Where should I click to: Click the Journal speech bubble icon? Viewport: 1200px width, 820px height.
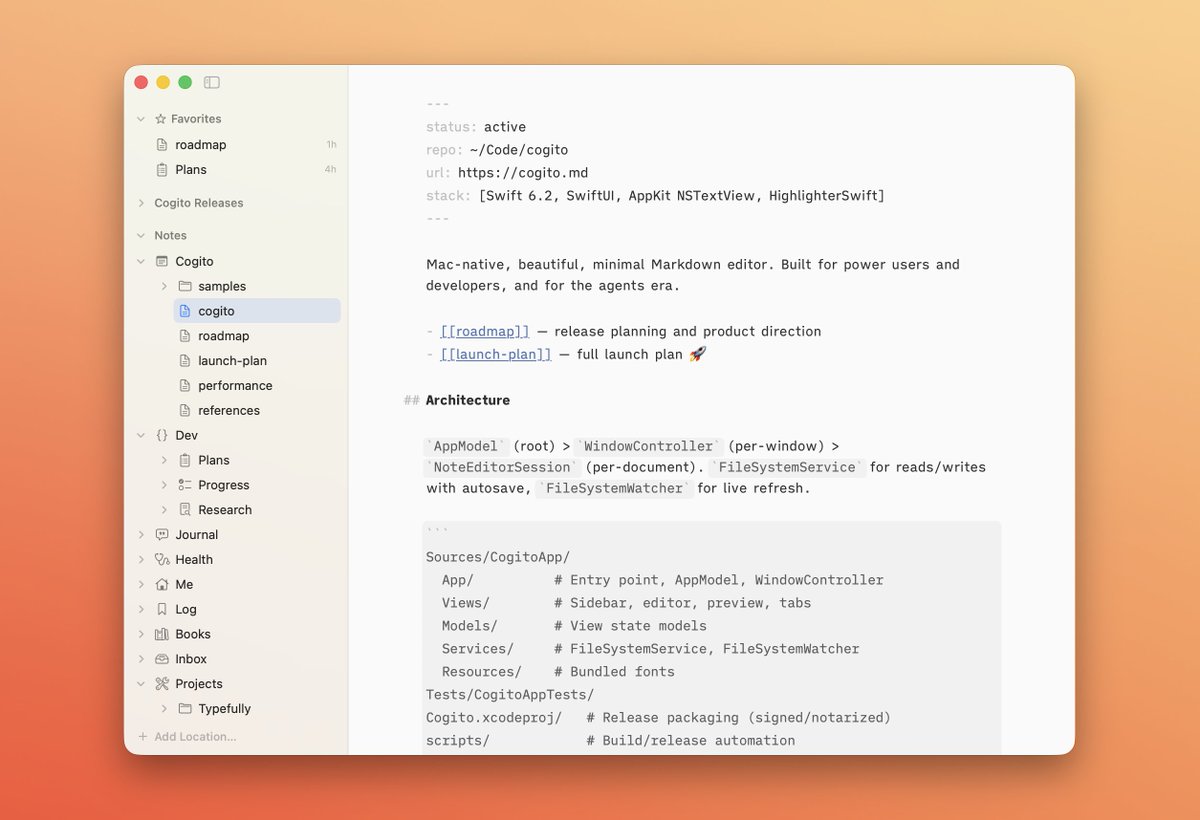tap(162, 535)
